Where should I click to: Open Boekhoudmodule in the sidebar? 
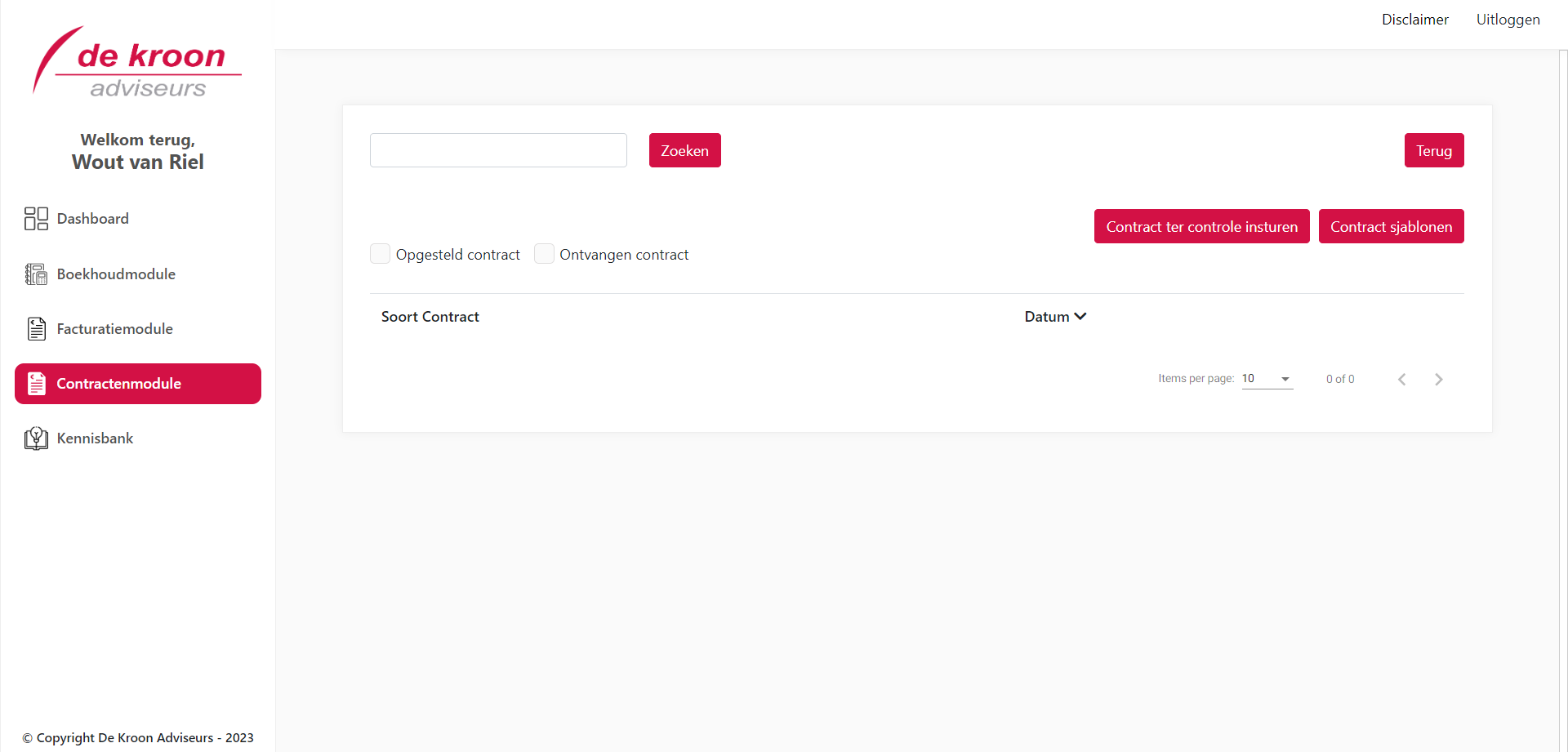pos(116,274)
